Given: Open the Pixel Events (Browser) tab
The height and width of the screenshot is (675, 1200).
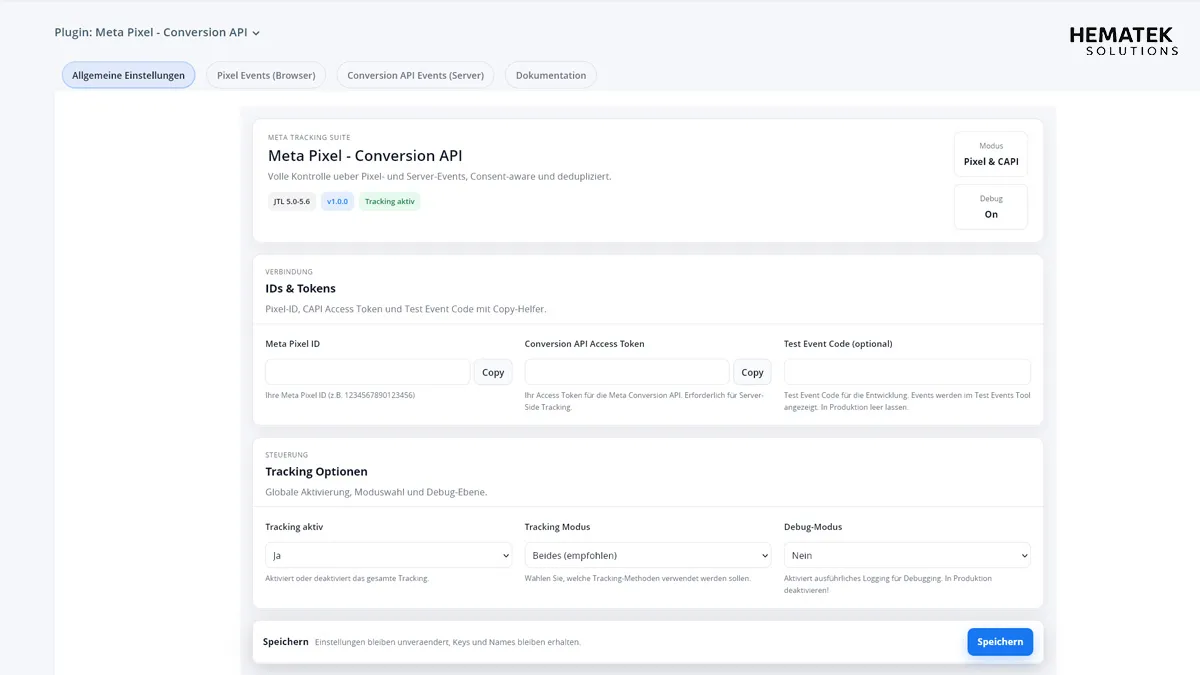Looking at the screenshot, I should pyautogui.click(x=266, y=75).
